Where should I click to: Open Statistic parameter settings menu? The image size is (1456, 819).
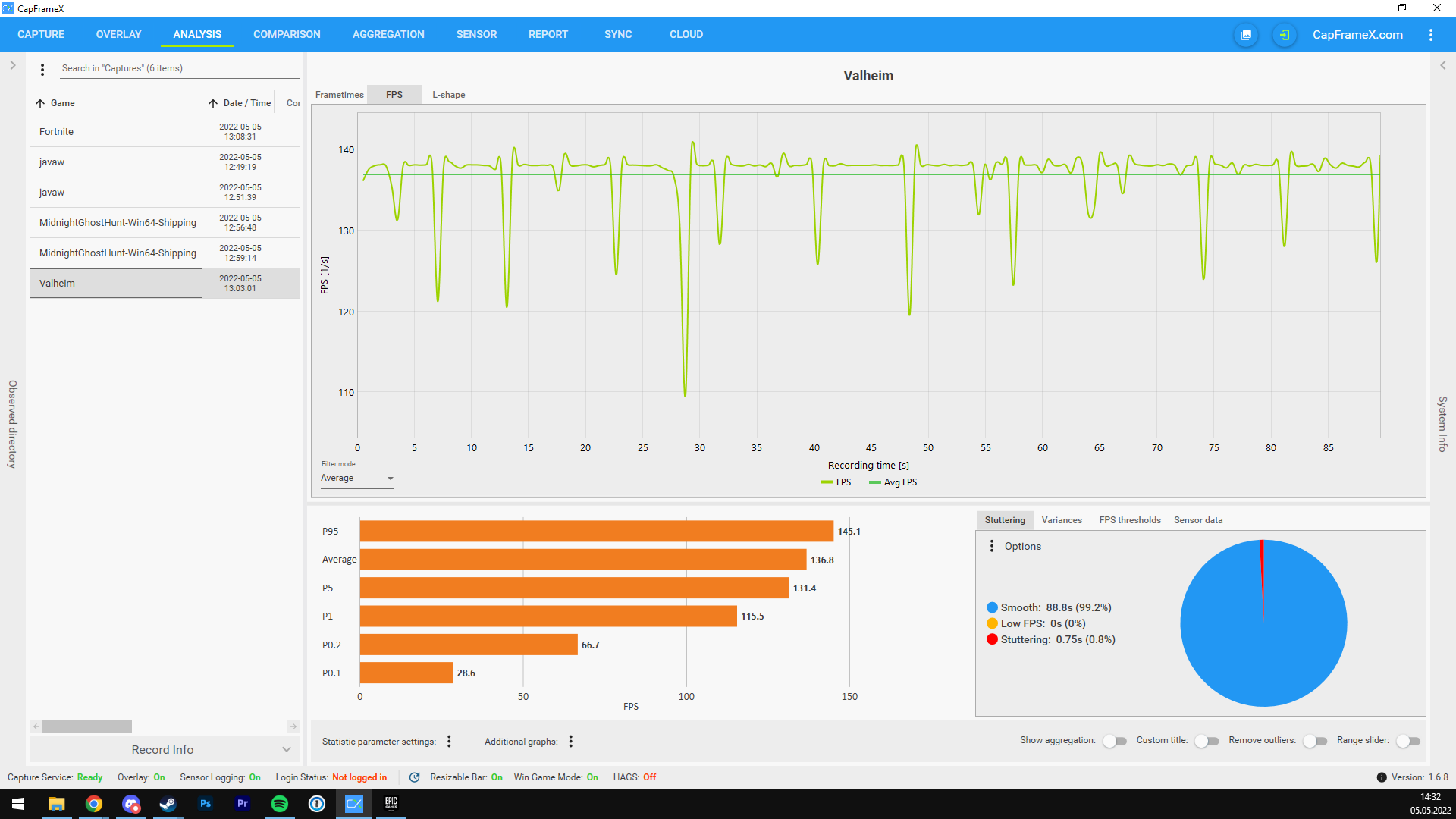tap(449, 742)
